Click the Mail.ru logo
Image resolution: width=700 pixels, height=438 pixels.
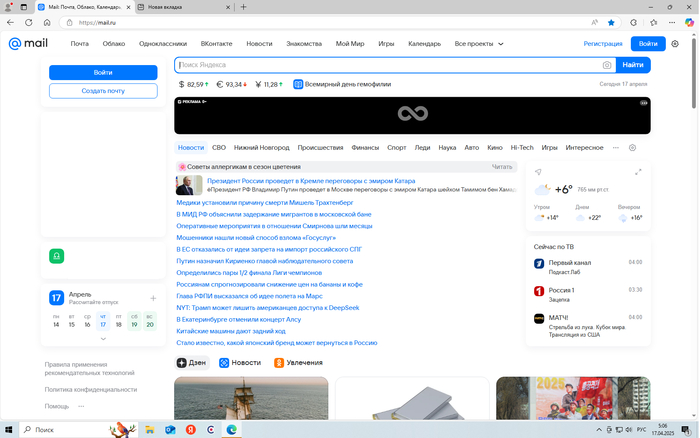pyautogui.click(x=28, y=43)
